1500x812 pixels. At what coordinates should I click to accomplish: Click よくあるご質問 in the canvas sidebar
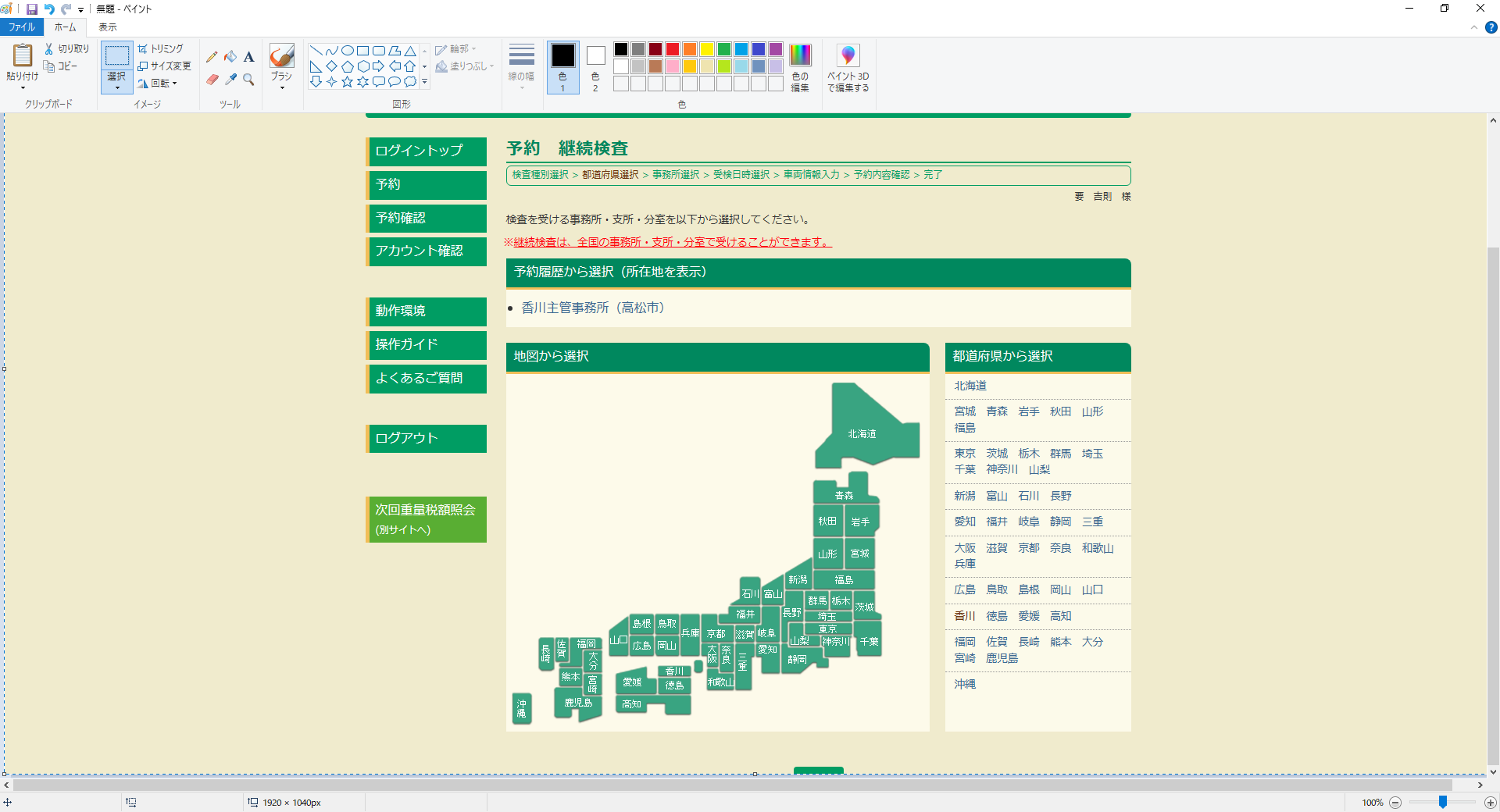(x=427, y=378)
